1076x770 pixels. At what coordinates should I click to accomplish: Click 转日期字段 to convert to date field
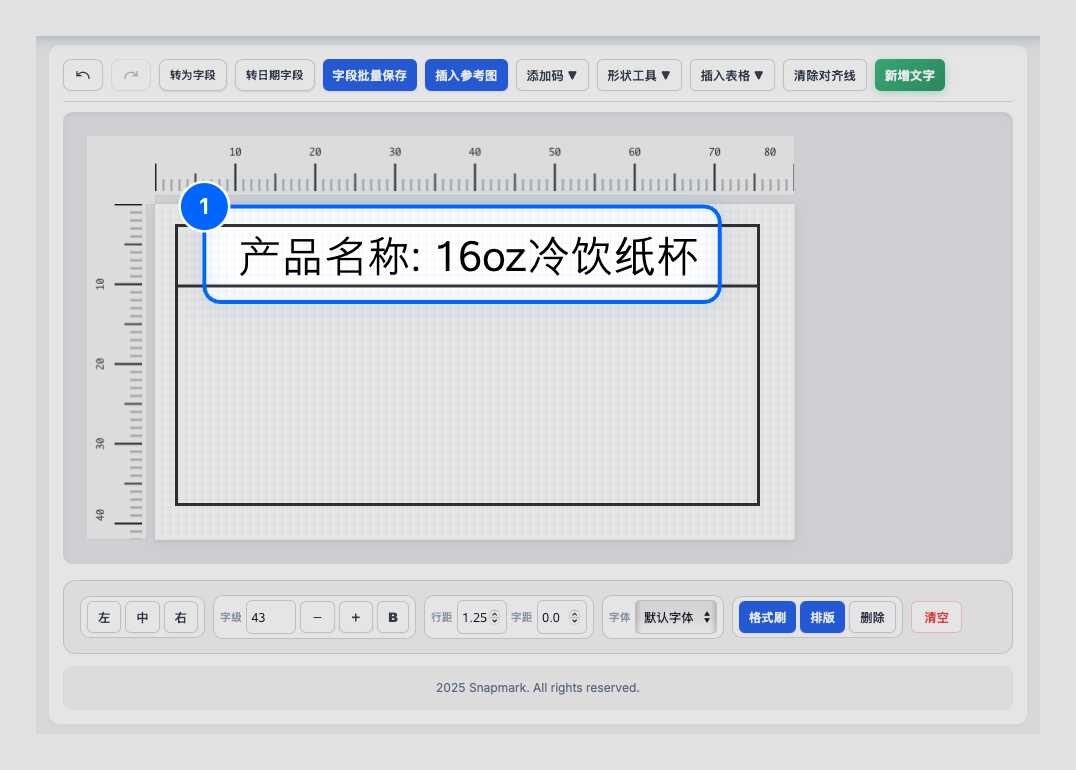274,75
